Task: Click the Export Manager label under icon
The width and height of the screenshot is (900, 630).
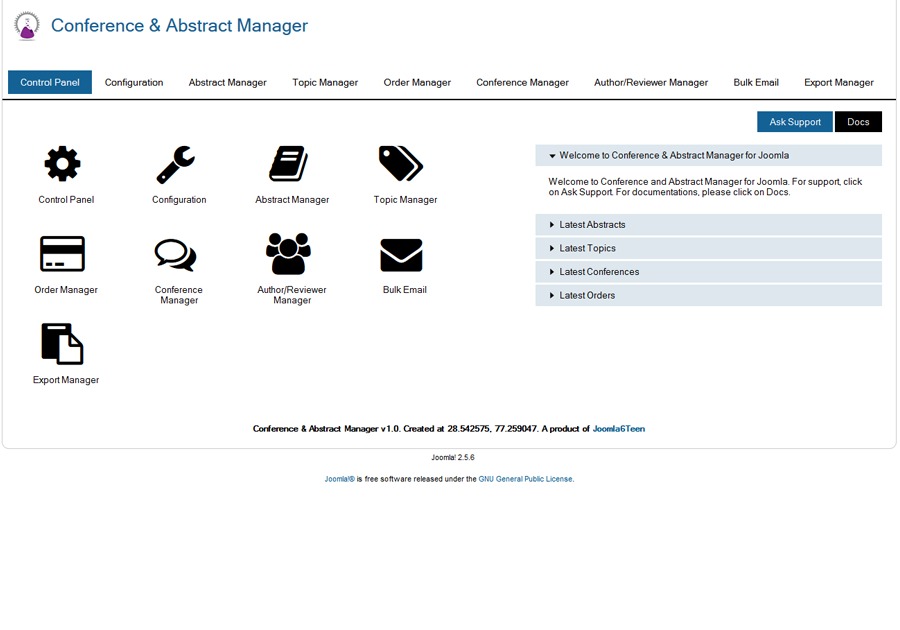Action: point(66,380)
